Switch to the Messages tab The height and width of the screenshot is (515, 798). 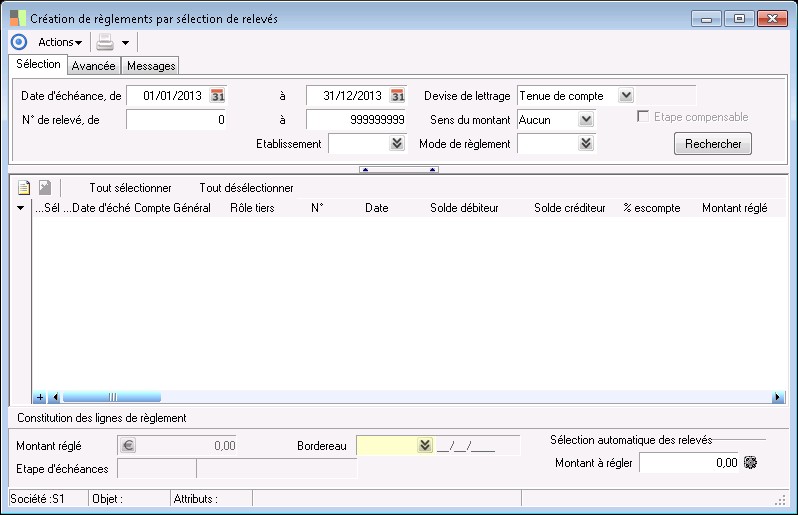click(151, 66)
